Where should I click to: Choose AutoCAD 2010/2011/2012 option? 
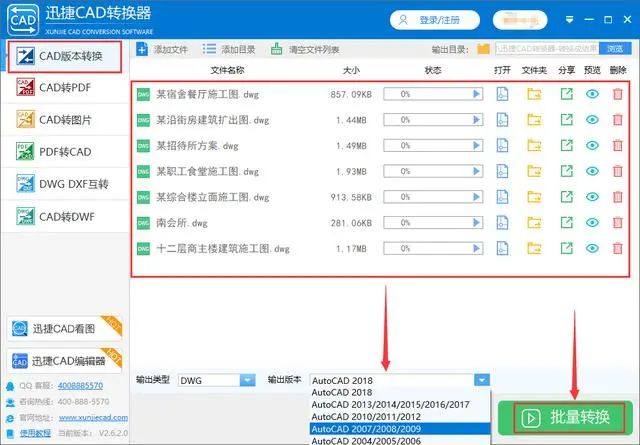coord(400,417)
